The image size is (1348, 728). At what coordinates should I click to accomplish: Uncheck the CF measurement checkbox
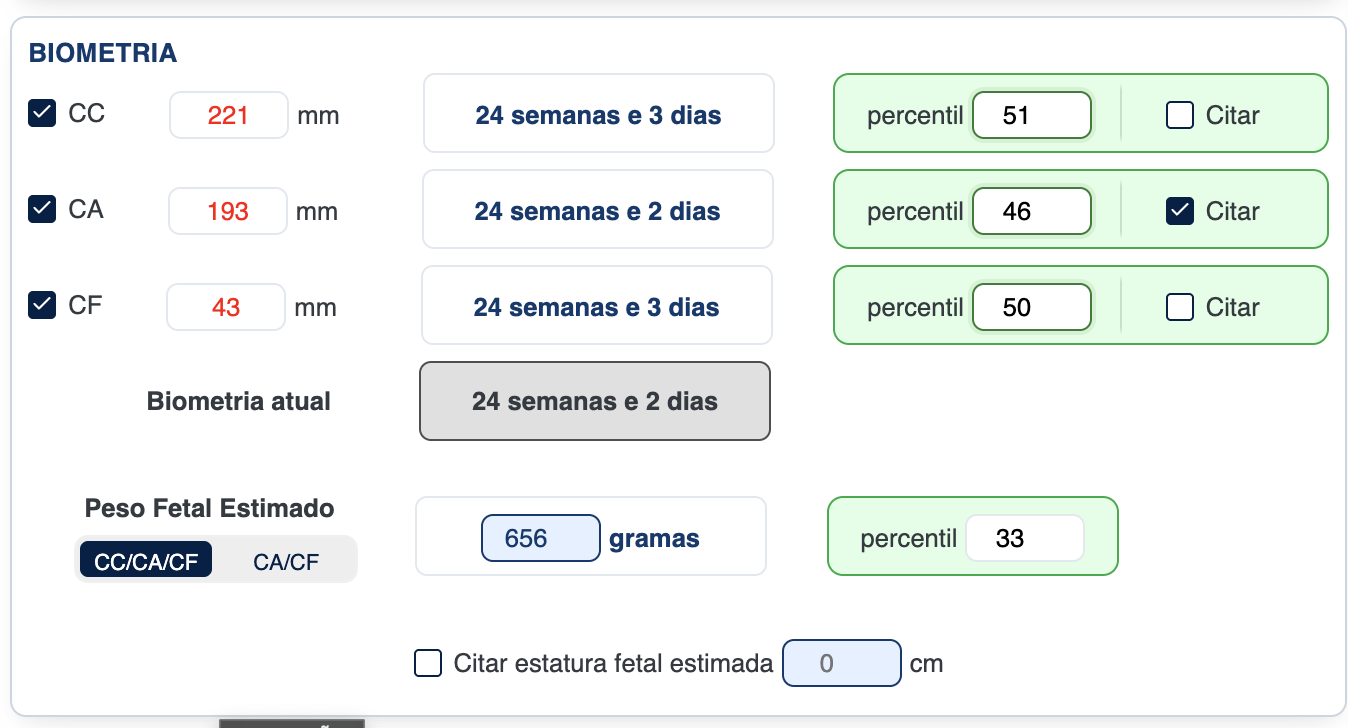[x=42, y=306]
